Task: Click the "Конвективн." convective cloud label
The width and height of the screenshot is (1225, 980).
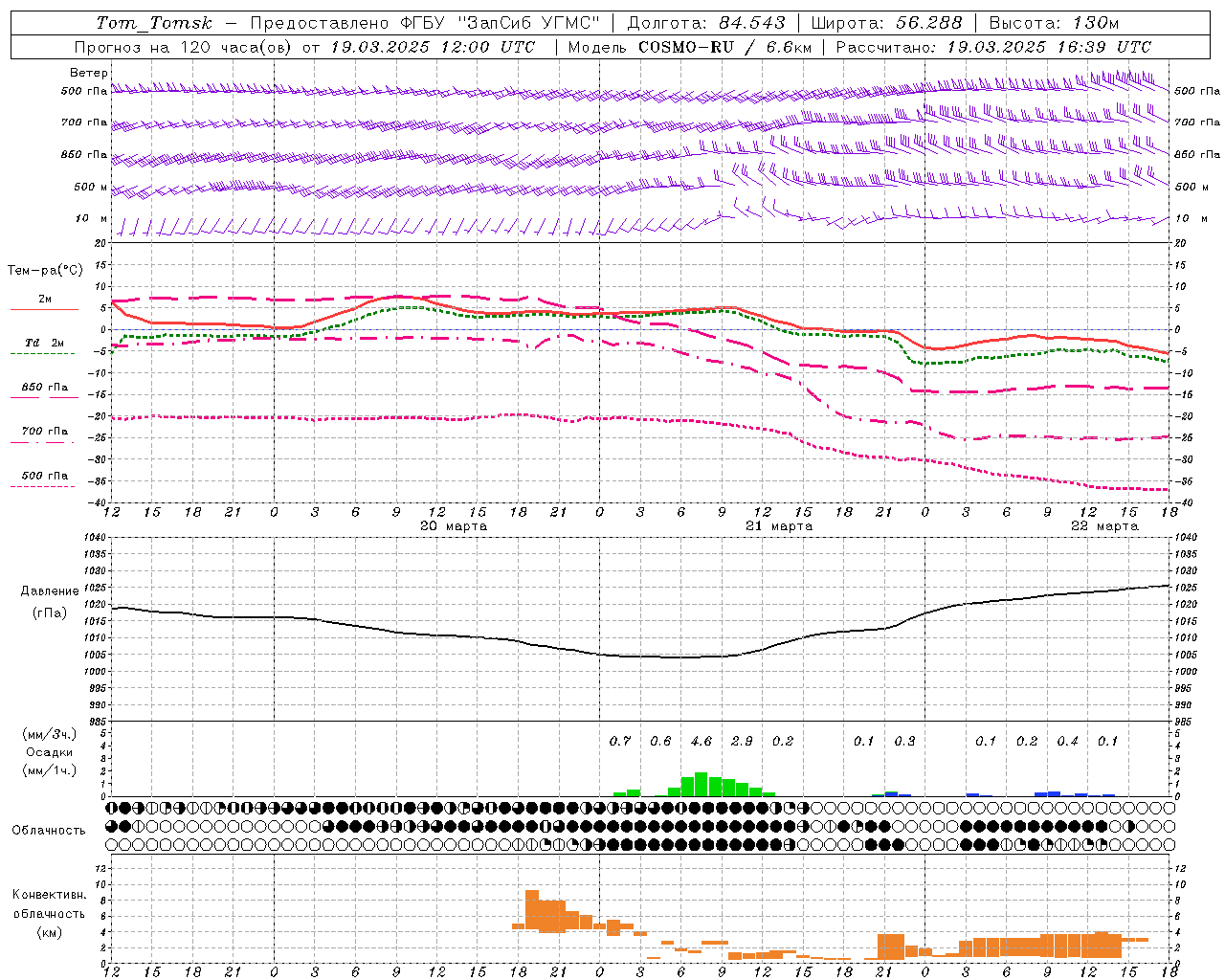Action: [x=50, y=895]
